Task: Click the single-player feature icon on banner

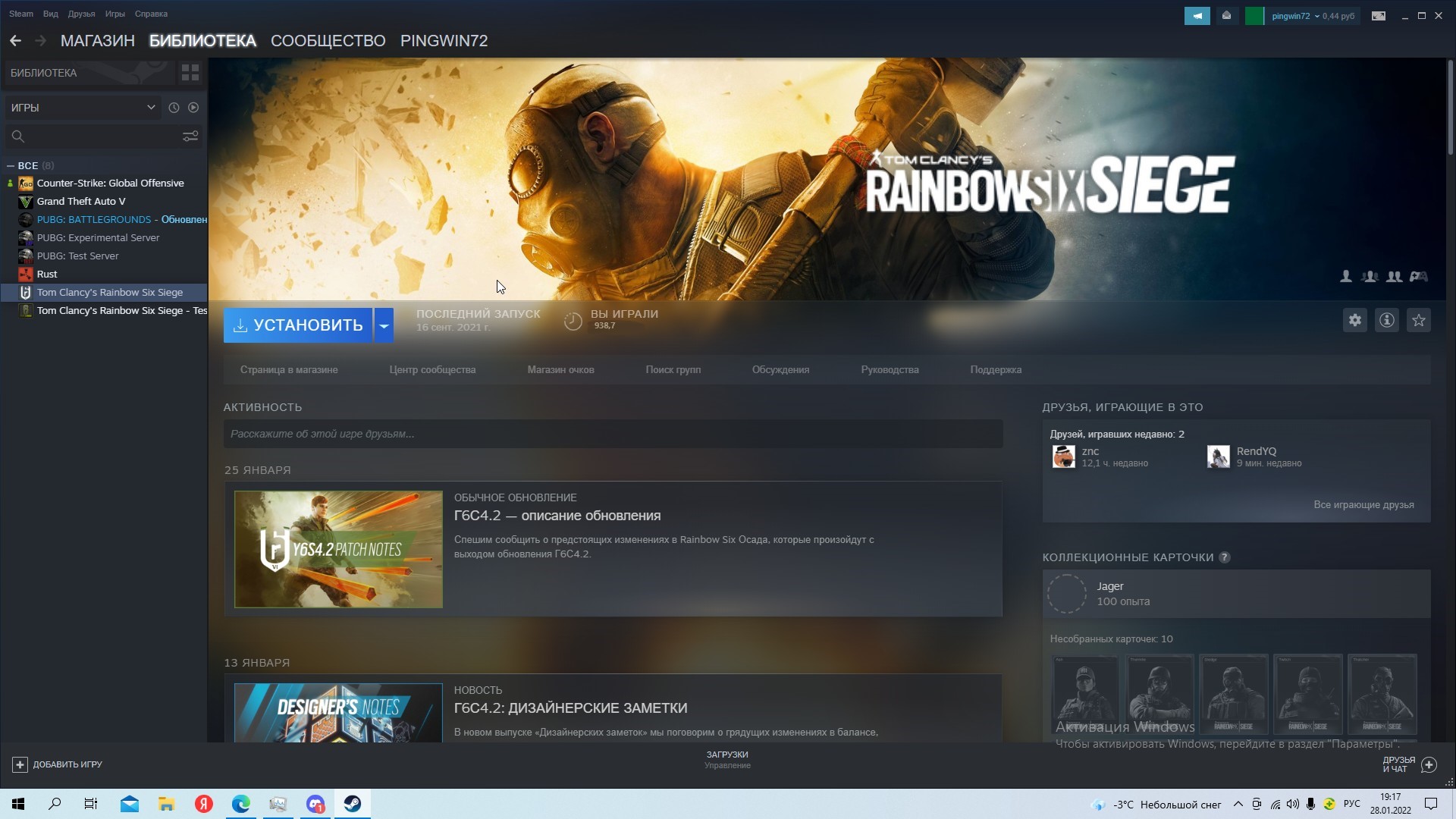Action: pyautogui.click(x=1346, y=277)
